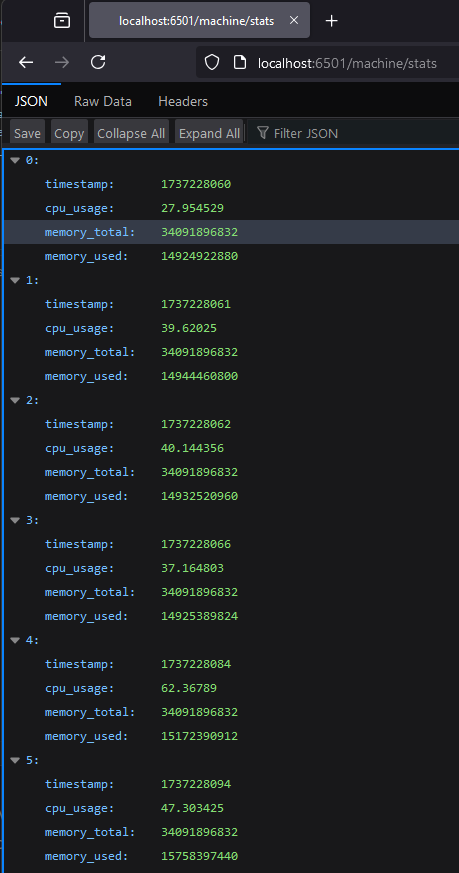459x873 pixels.
Task: Switch to the Headers tab
Action: [x=183, y=101]
